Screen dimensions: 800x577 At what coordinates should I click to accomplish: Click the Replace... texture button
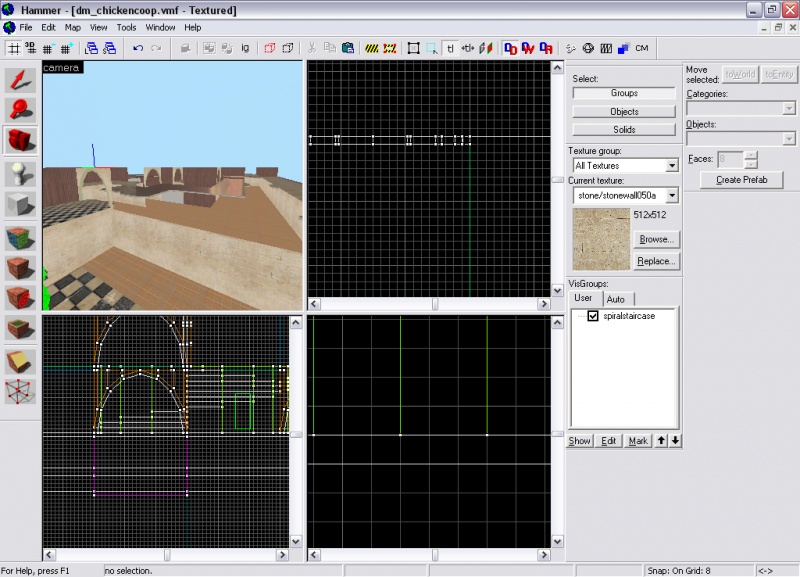point(656,261)
